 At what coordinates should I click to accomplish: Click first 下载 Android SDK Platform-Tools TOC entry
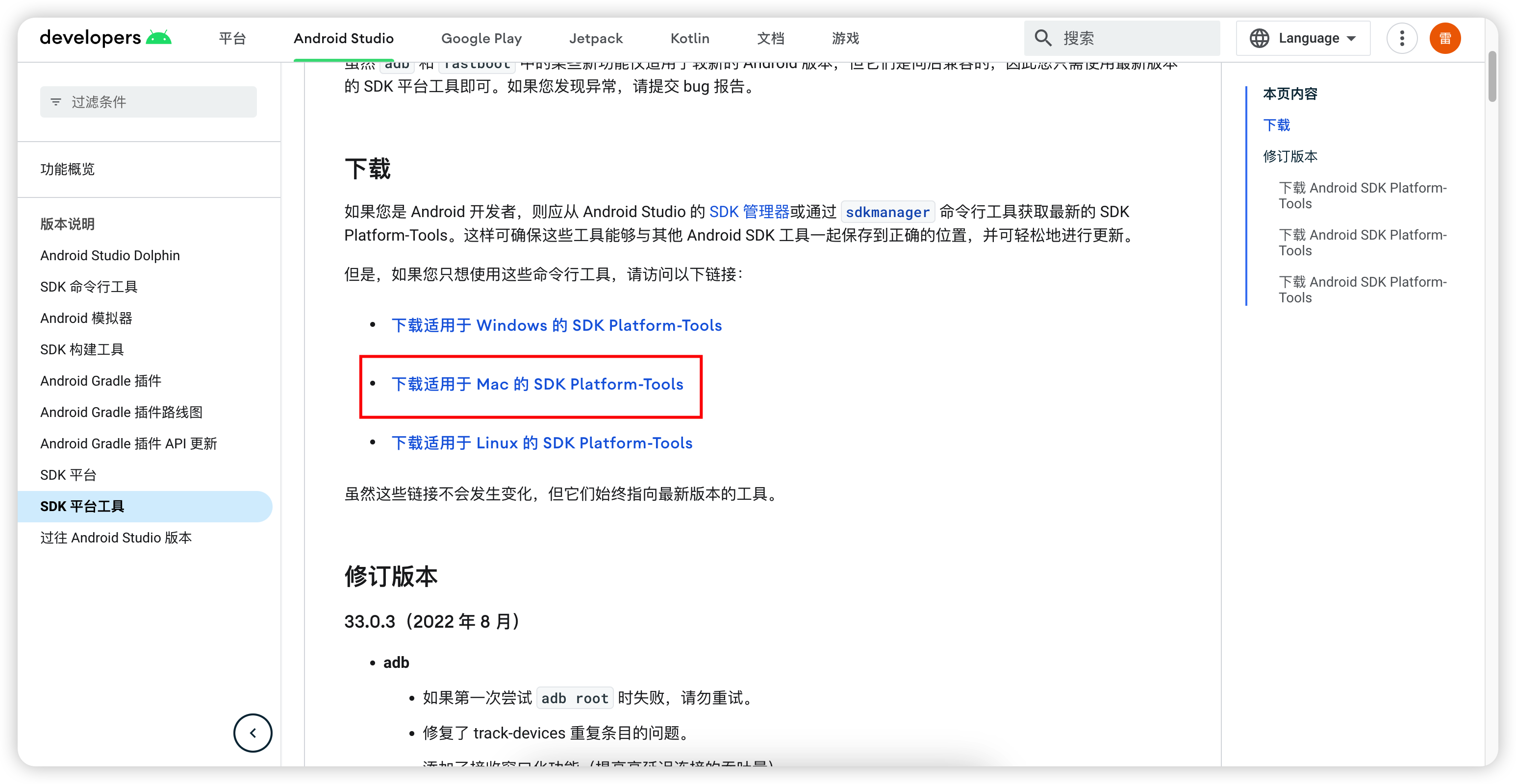[1363, 195]
